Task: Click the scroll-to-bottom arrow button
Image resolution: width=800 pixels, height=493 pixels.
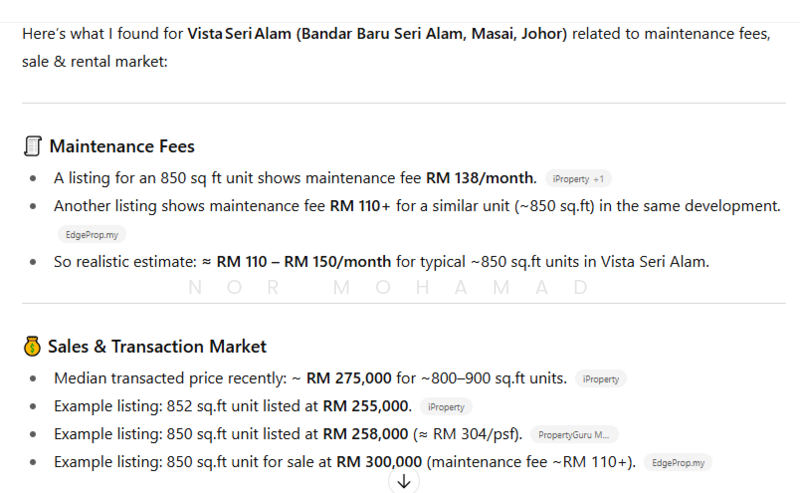Action: [x=404, y=481]
